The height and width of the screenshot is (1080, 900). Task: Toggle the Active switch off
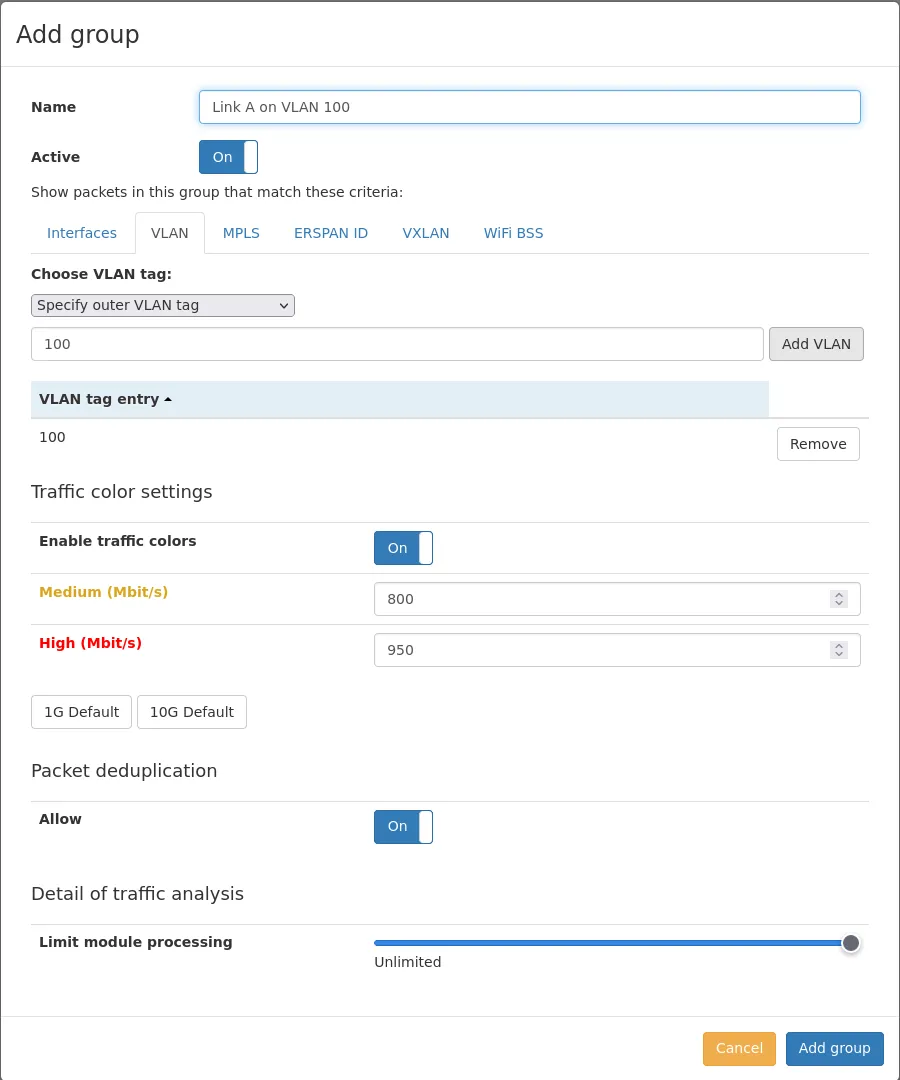point(228,157)
